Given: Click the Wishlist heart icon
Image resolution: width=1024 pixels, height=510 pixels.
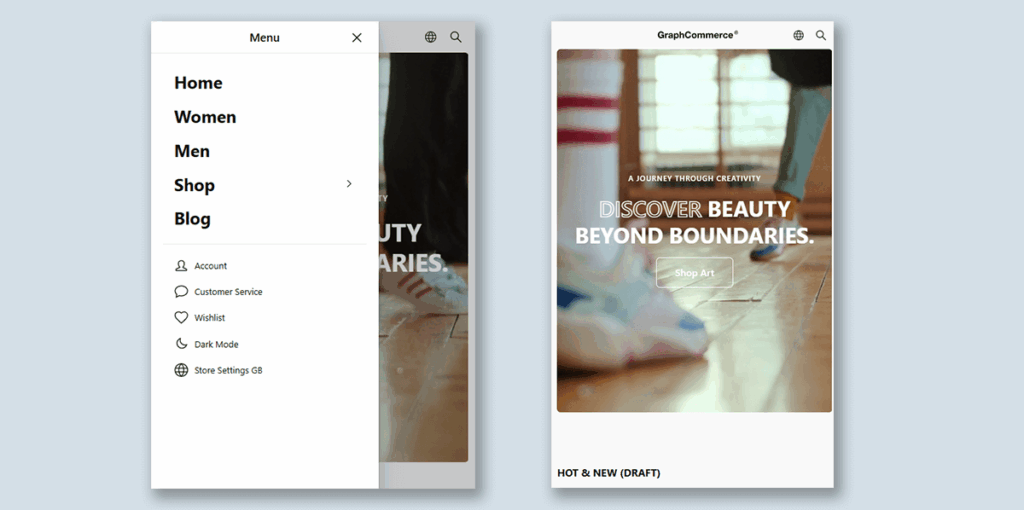Looking at the screenshot, I should (x=181, y=318).
